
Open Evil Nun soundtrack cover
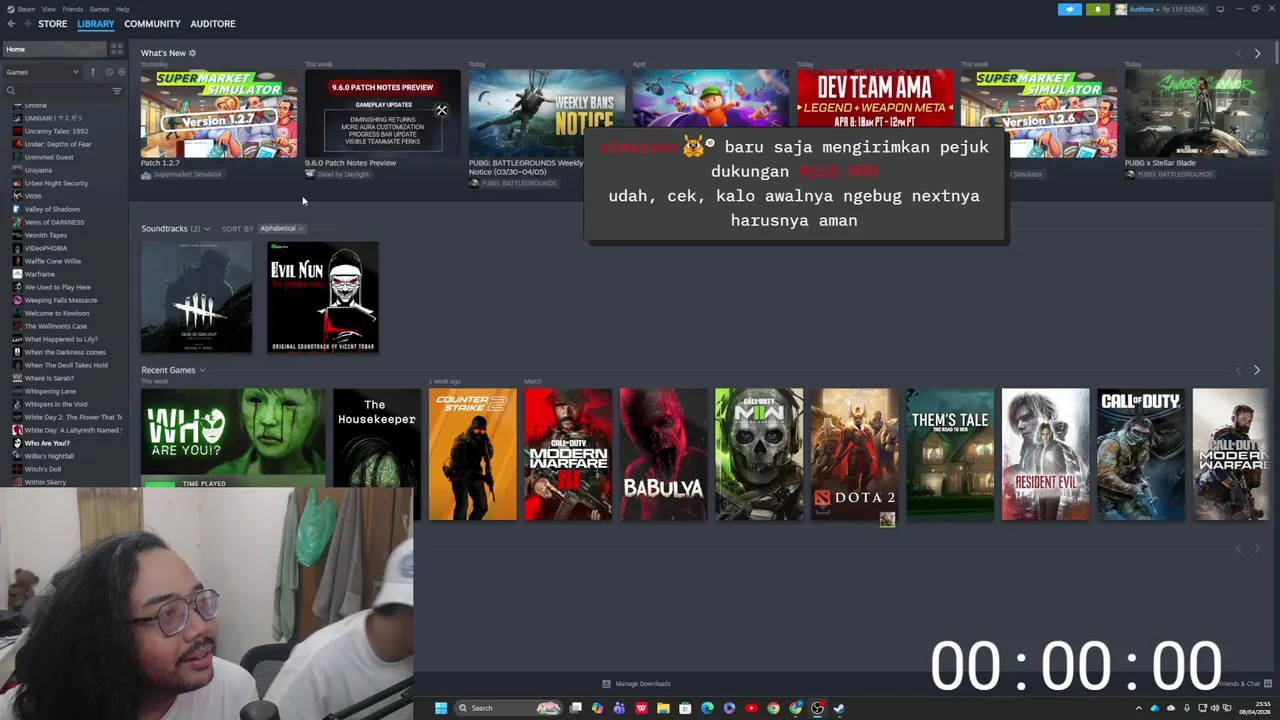pyautogui.click(x=323, y=297)
